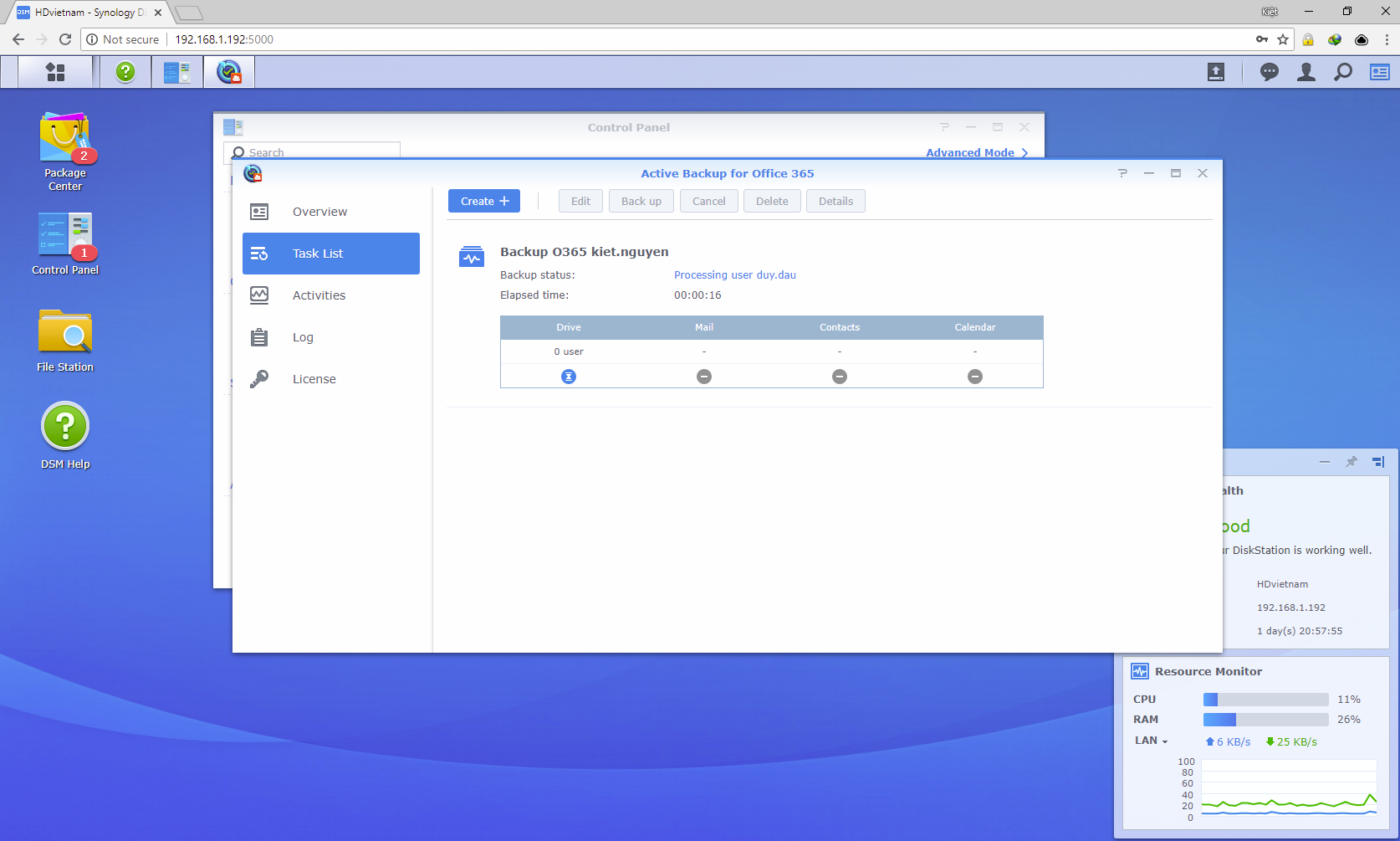Open the License section

click(x=331, y=379)
